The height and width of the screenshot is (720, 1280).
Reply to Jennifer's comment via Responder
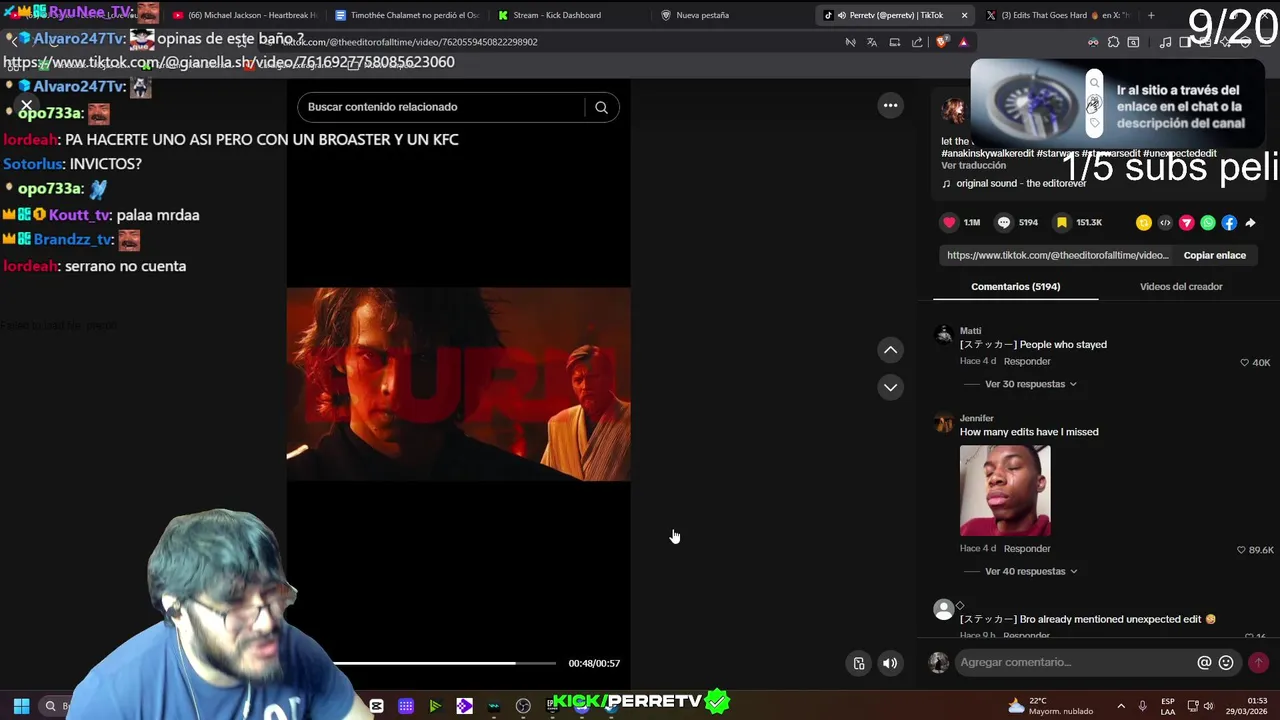pyautogui.click(x=1027, y=549)
